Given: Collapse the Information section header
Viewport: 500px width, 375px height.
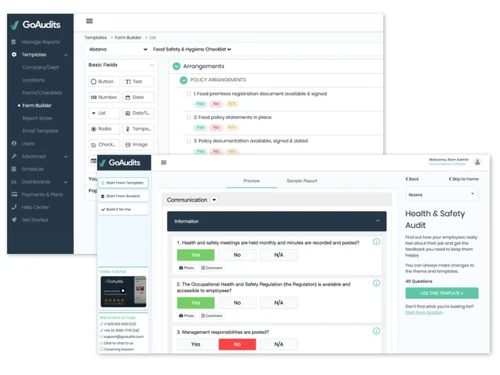Looking at the screenshot, I should tap(277, 221).
